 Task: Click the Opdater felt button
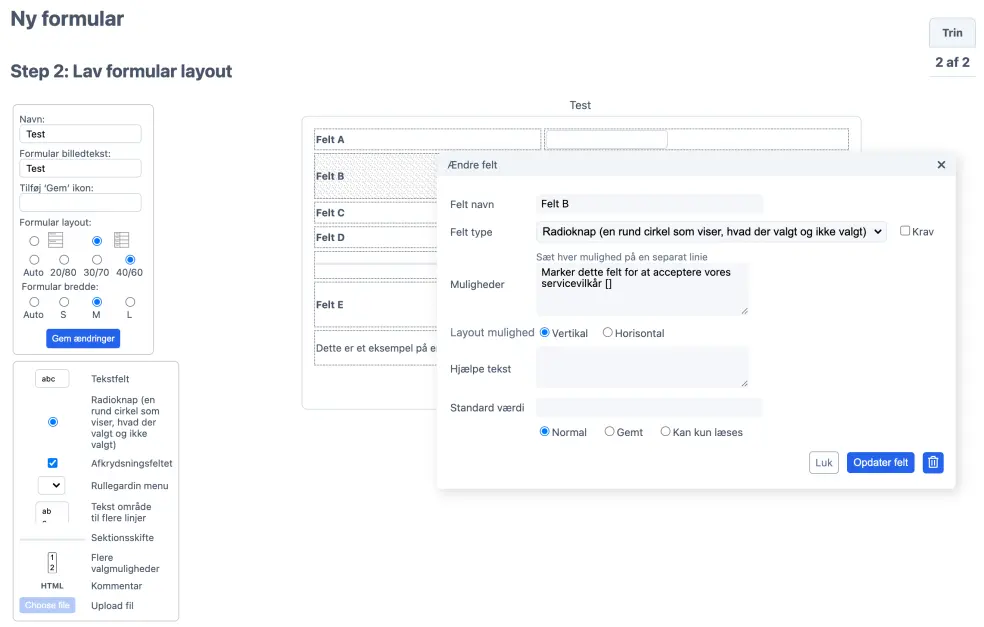click(880, 462)
